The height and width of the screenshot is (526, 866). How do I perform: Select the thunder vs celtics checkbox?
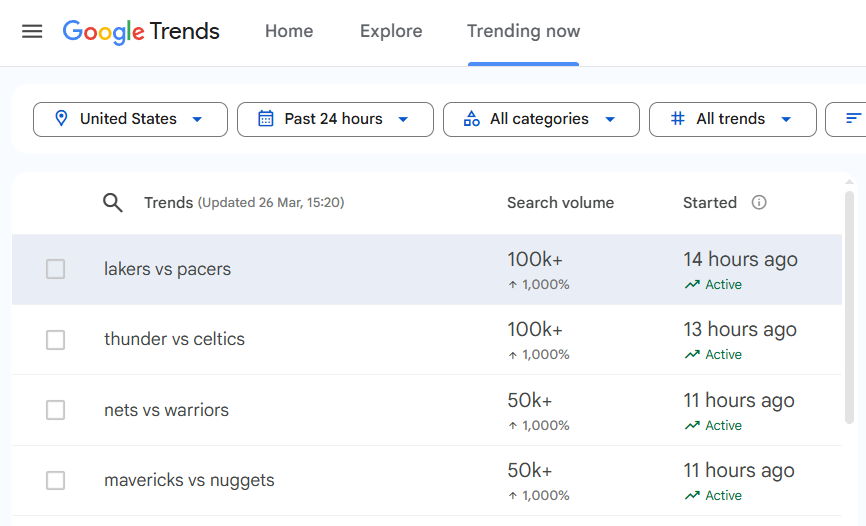[55, 340]
